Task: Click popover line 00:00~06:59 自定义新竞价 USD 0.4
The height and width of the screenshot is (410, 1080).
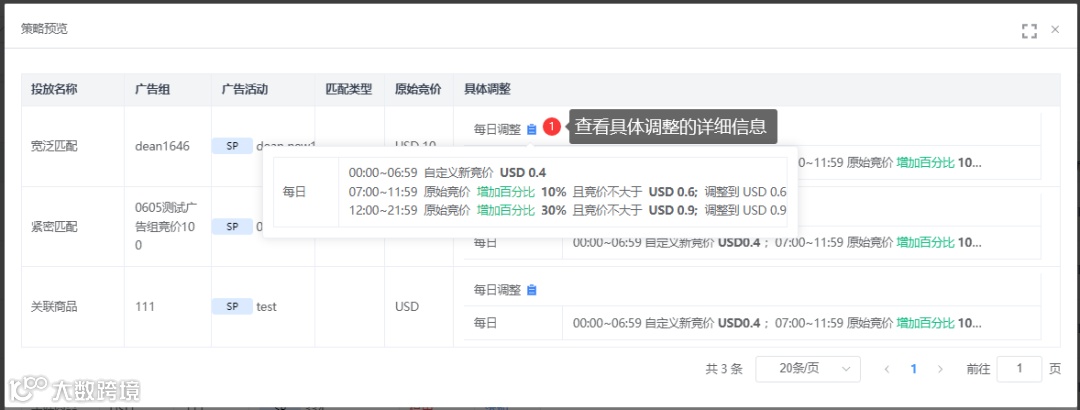Action: tap(447, 172)
